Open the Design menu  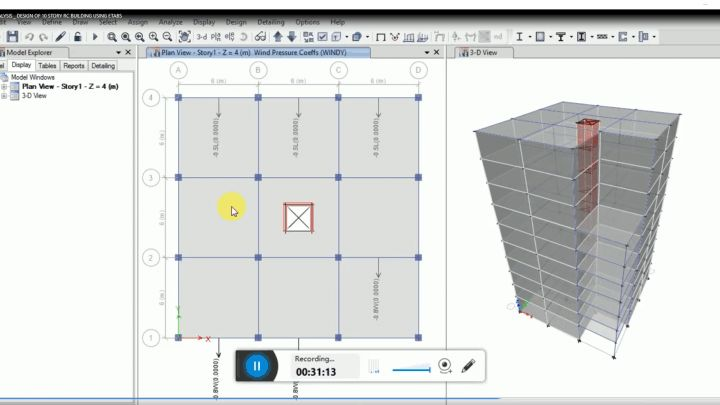click(236, 22)
